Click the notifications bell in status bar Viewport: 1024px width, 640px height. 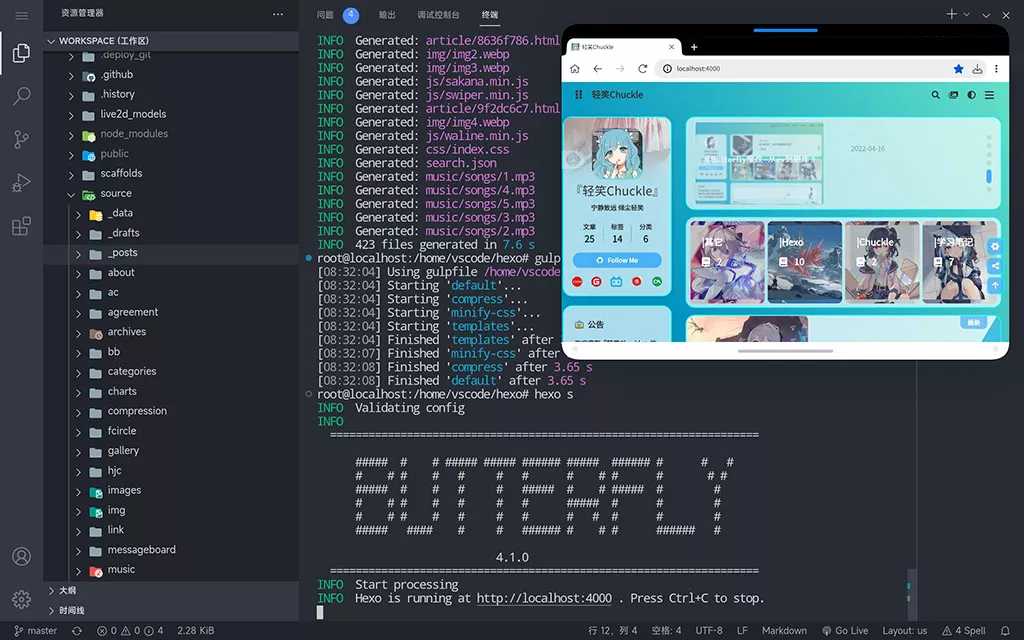click(1006, 630)
